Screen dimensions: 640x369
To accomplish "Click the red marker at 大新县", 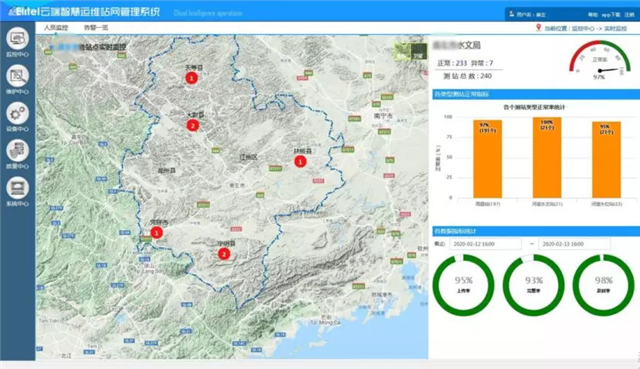I will pos(193,125).
